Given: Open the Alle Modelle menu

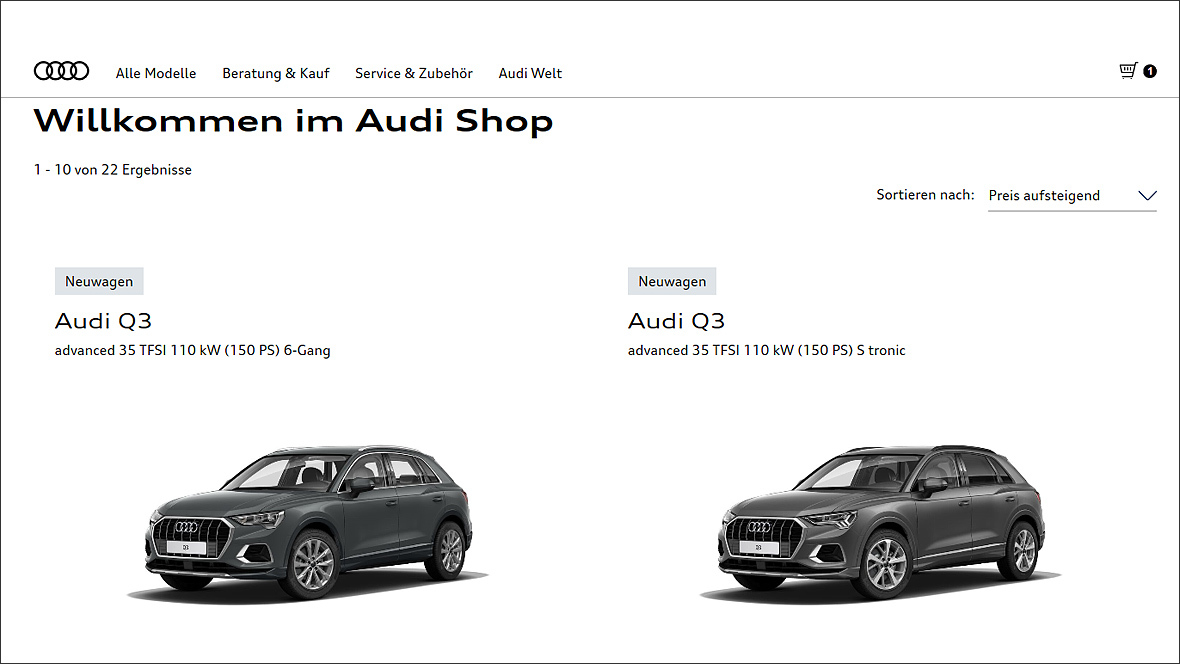Looking at the screenshot, I should click(x=156, y=73).
